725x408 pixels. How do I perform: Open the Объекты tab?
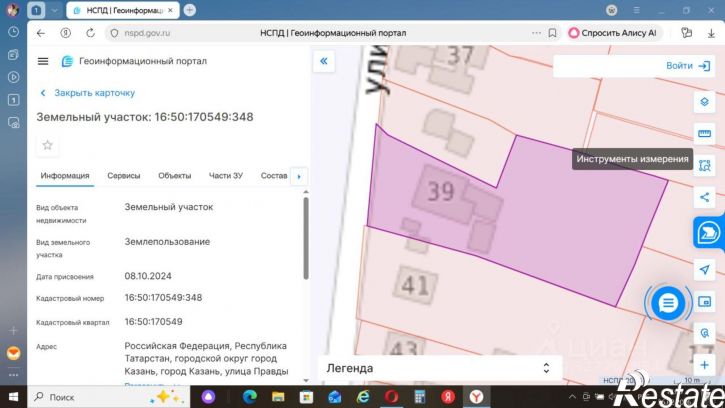[x=174, y=176]
